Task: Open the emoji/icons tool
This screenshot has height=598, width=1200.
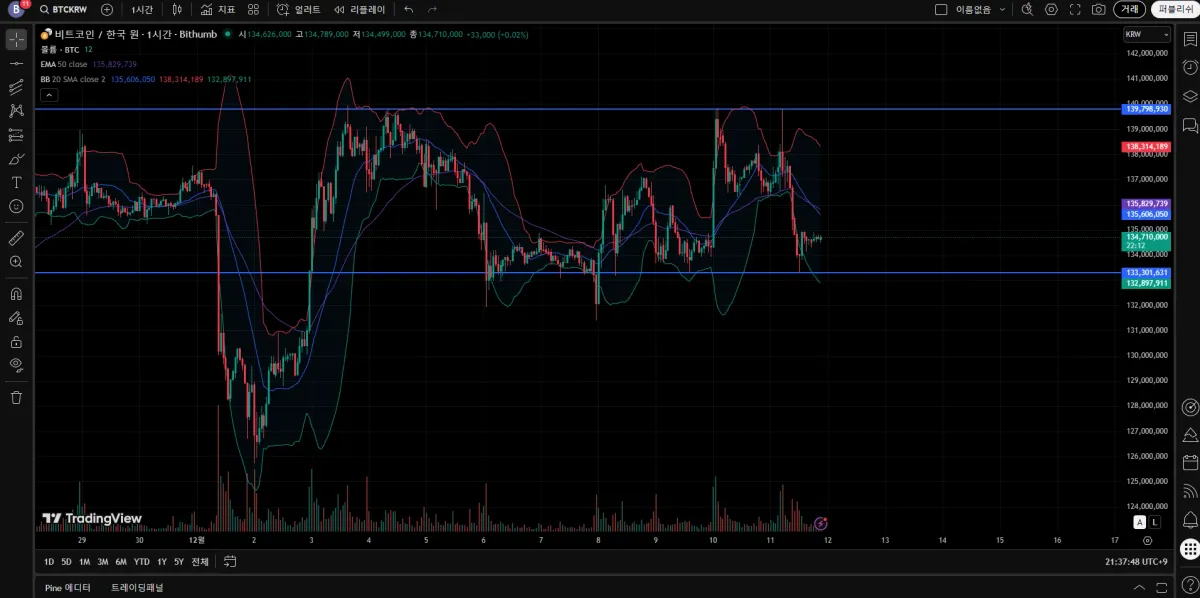Action: click(16, 206)
